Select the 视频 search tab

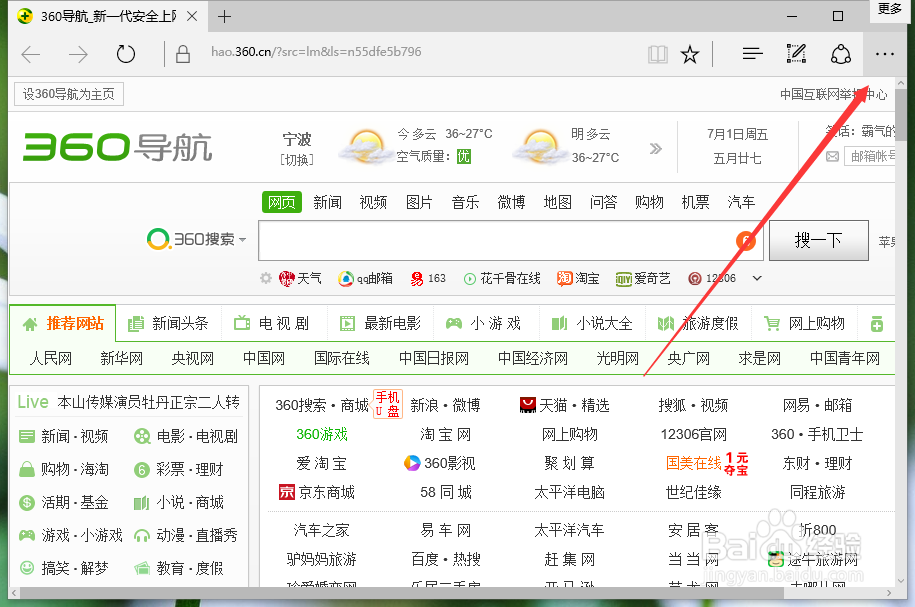coord(373,202)
